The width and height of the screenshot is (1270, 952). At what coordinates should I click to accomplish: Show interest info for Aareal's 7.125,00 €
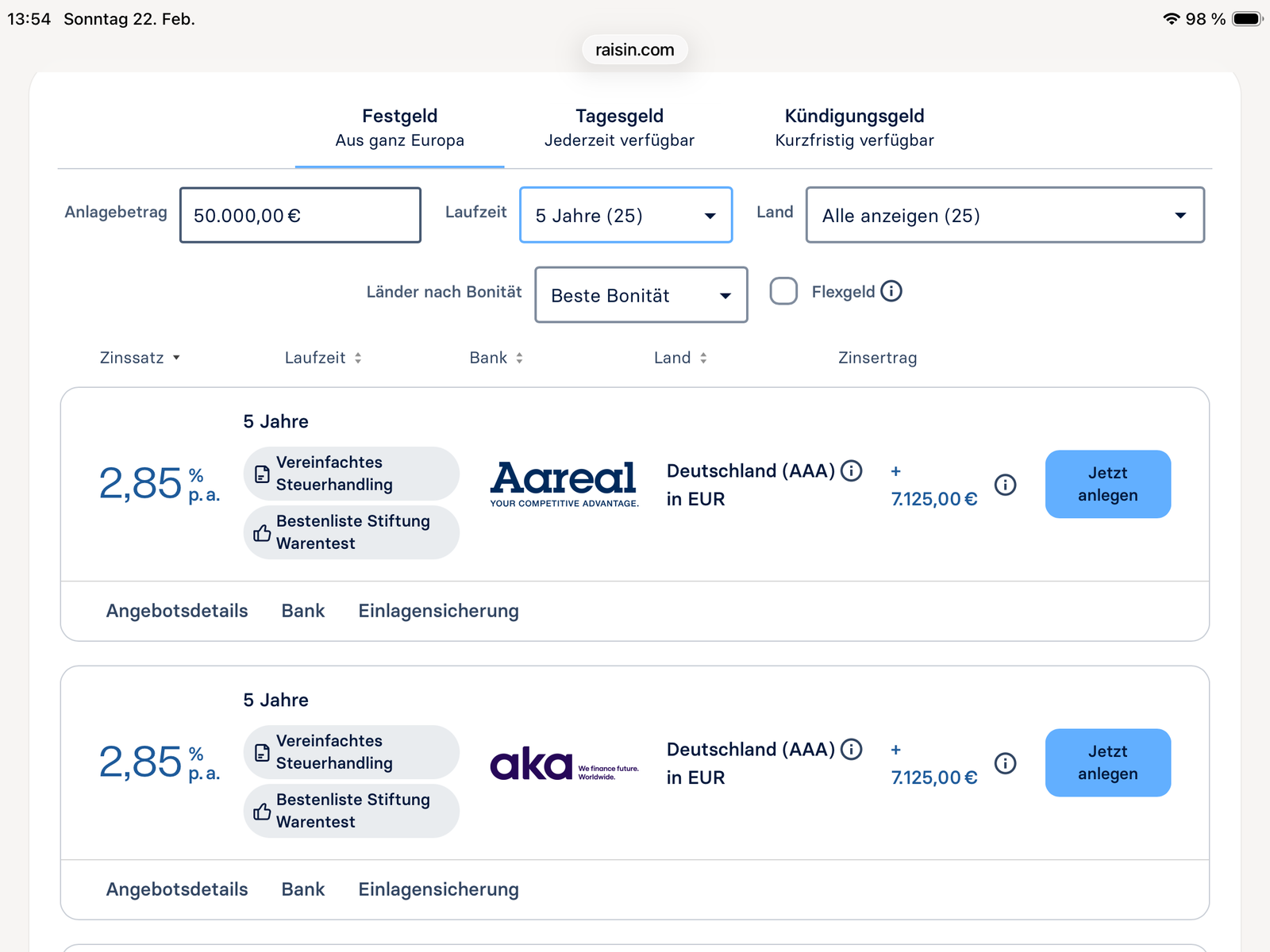point(1005,485)
